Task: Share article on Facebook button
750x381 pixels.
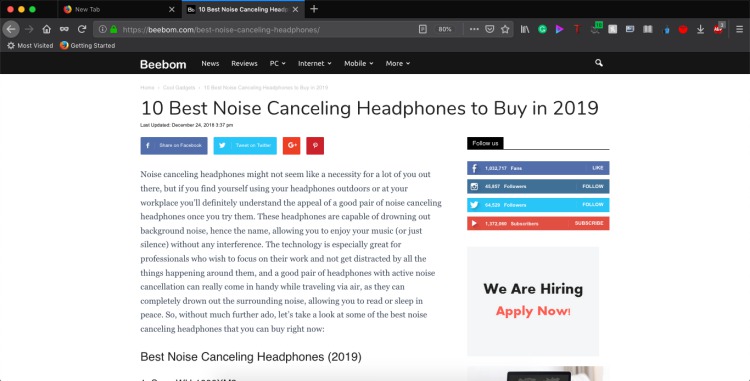Action: (x=174, y=146)
